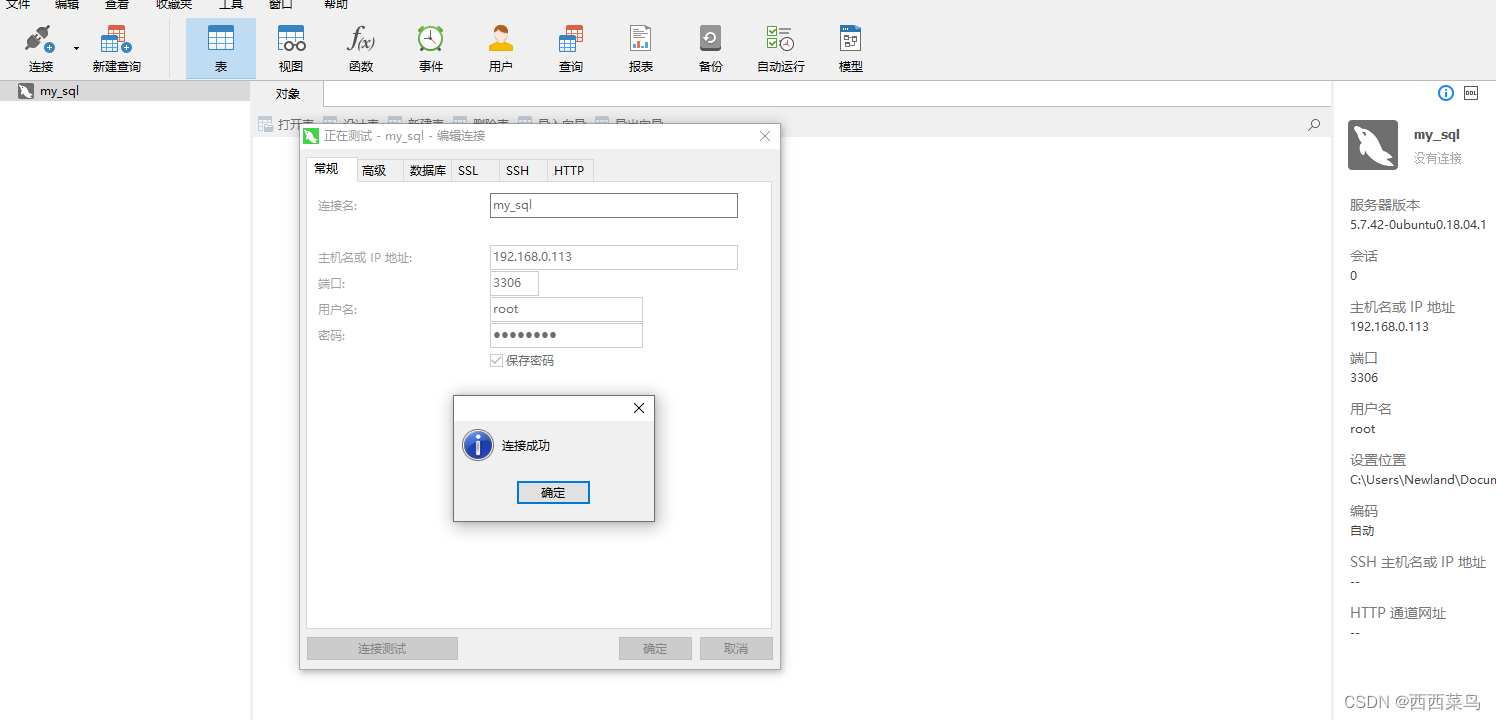Click the username field showing root
Screen dimensions: 1496x720
566,309
